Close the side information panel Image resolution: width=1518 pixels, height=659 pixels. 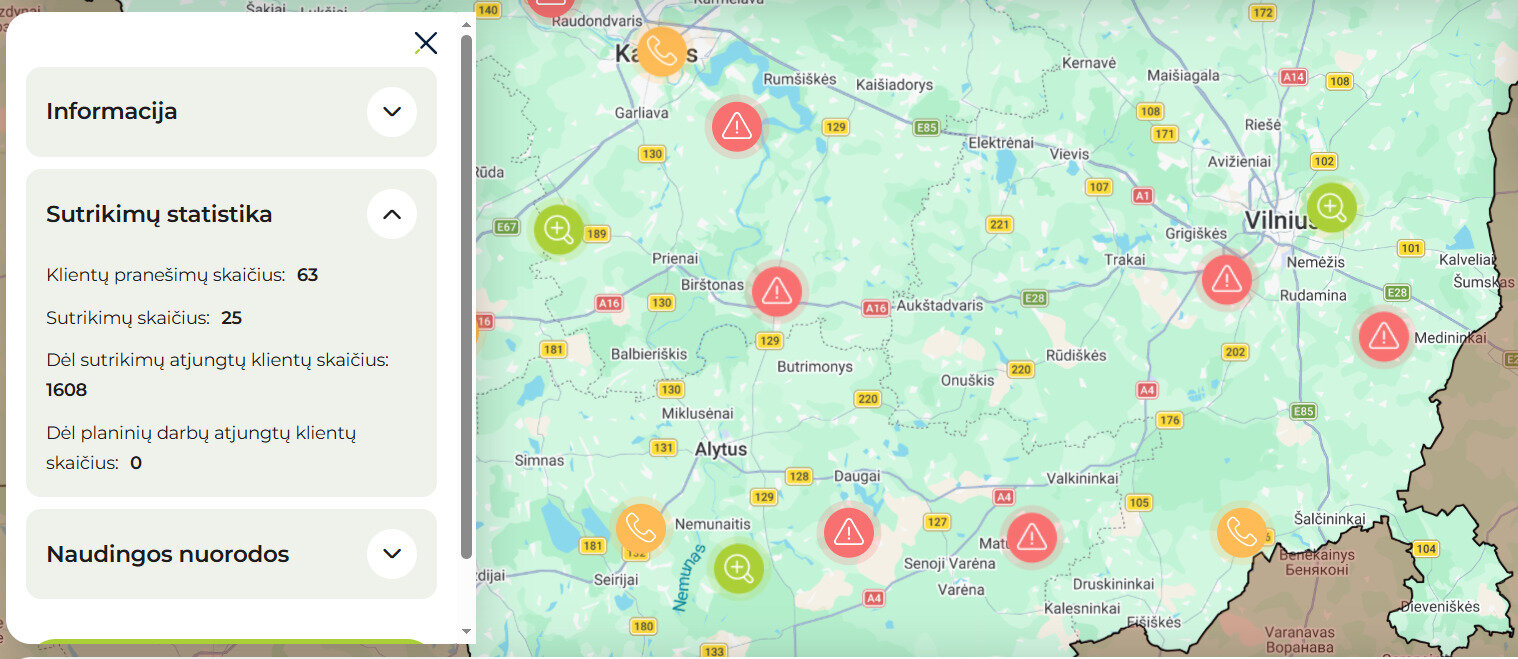click(x=426, y=42)
